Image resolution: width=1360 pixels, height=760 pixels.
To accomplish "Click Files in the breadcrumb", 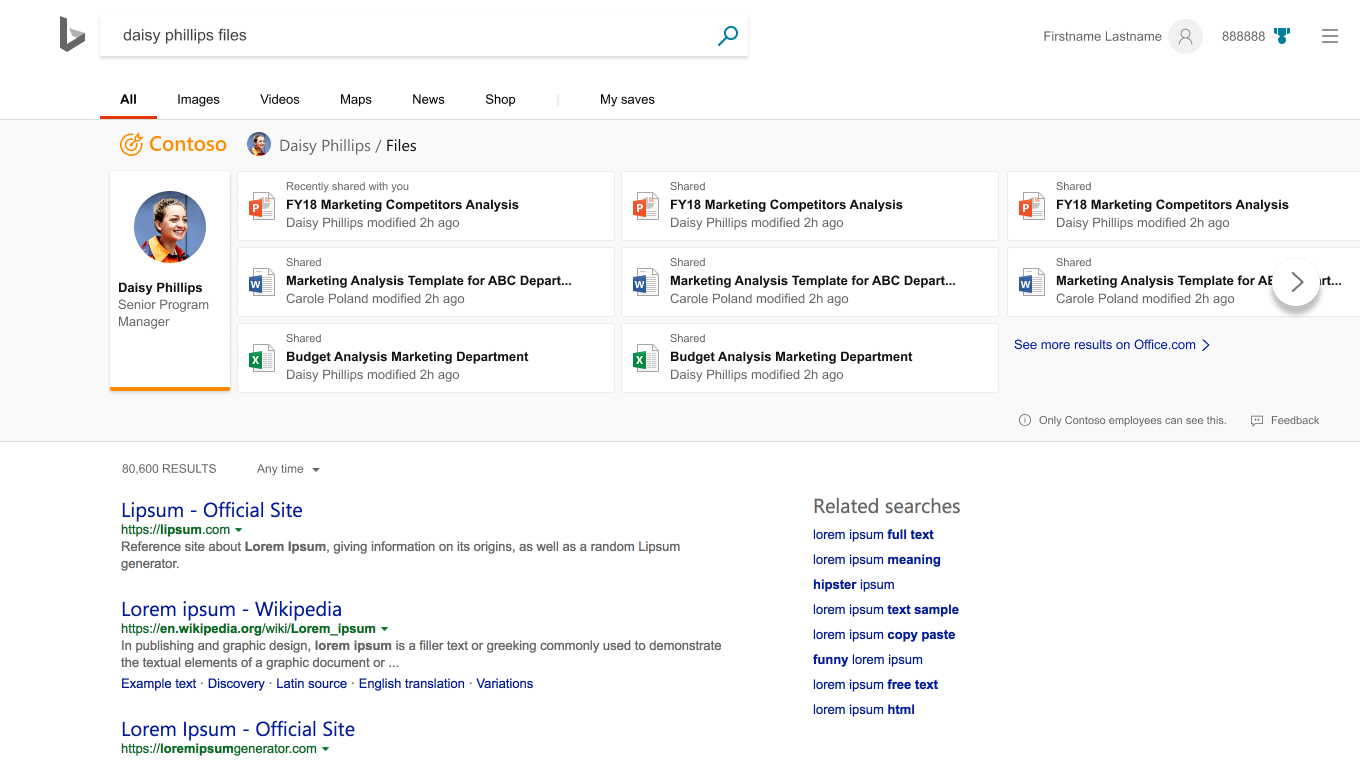I will point(401,146).
